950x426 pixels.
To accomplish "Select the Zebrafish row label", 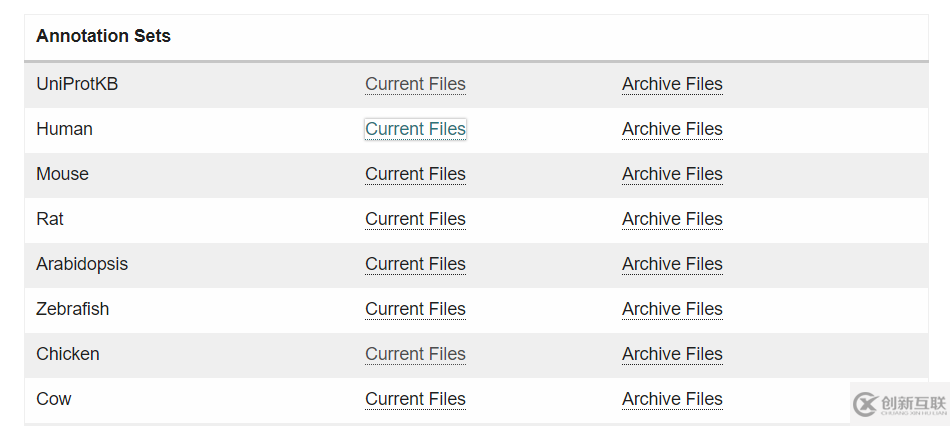I will pyautogui.click(x=72, y=309).
